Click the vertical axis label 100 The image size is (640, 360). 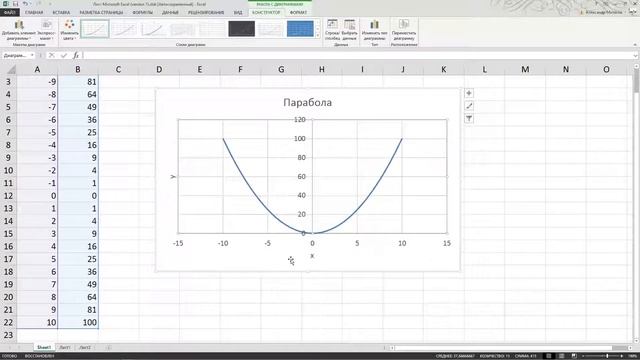(299, 139)
